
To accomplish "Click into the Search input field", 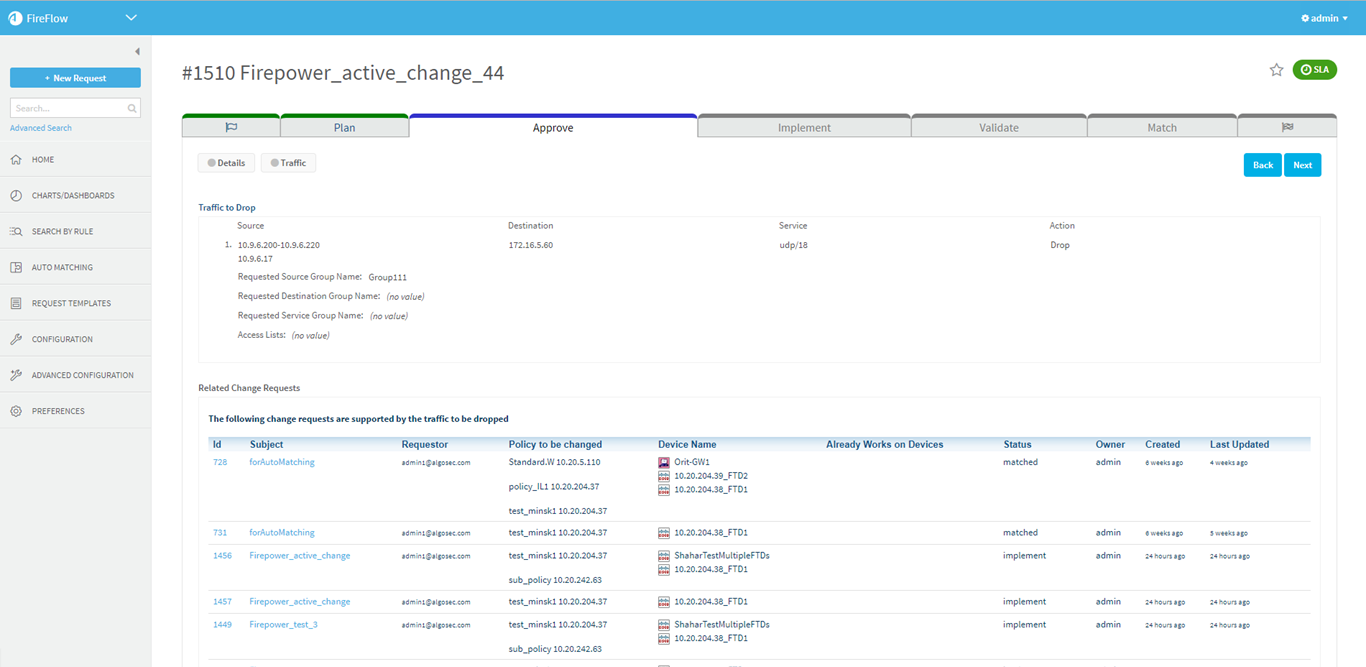I will pos(68,108).
